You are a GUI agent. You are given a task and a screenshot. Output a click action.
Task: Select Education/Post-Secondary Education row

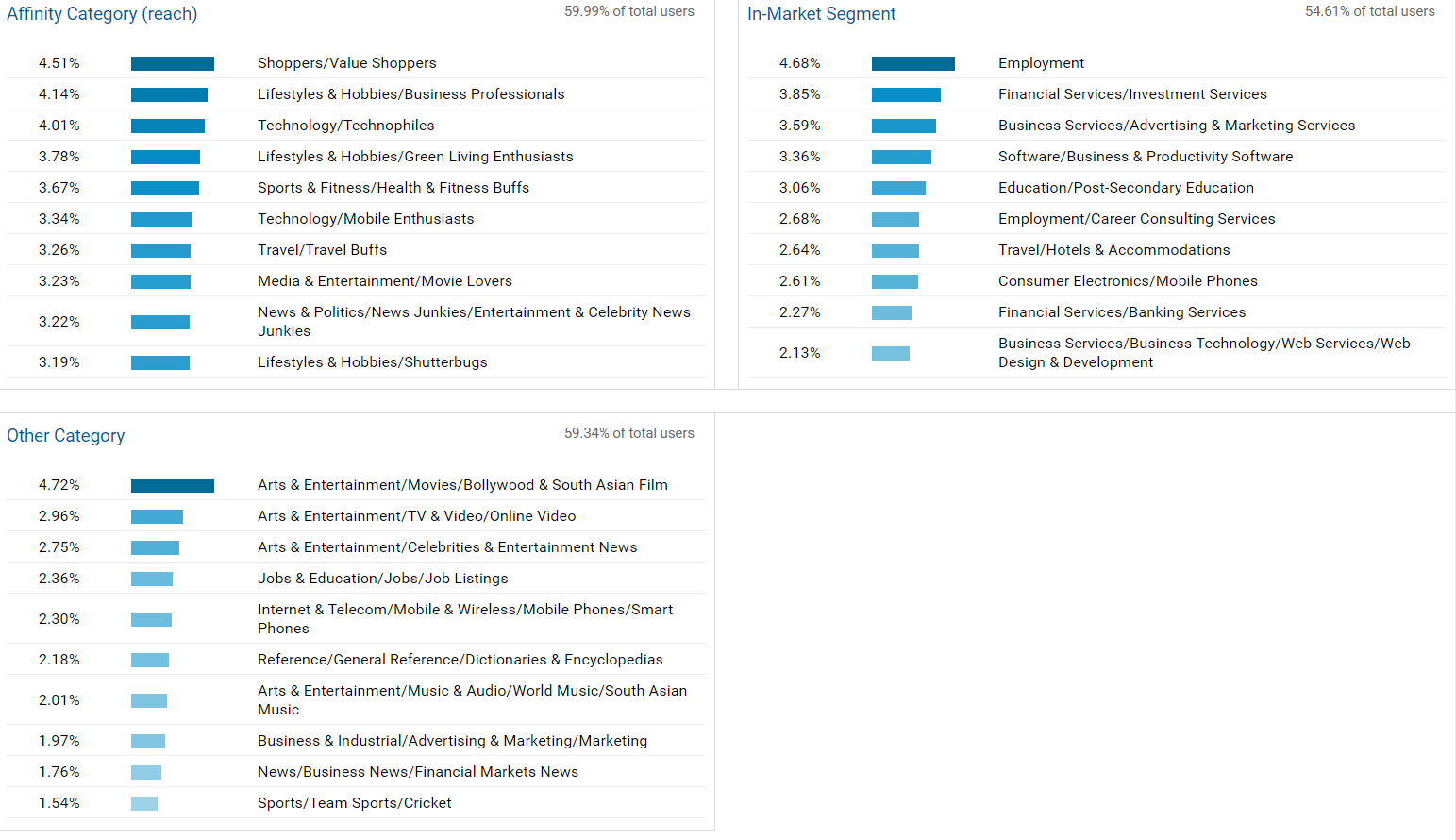click(x=1096, y=188)
